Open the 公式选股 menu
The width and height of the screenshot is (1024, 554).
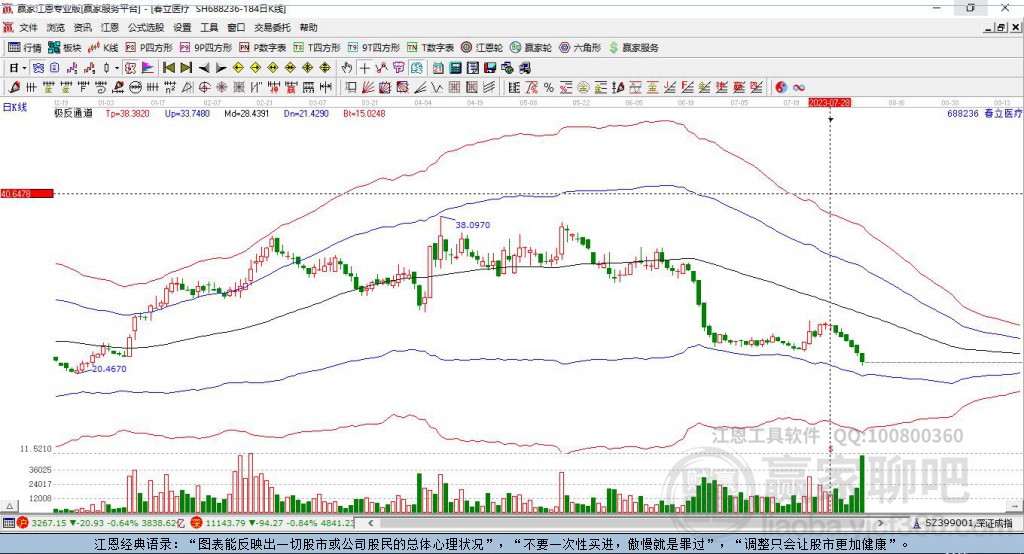(x=146, y=27)
